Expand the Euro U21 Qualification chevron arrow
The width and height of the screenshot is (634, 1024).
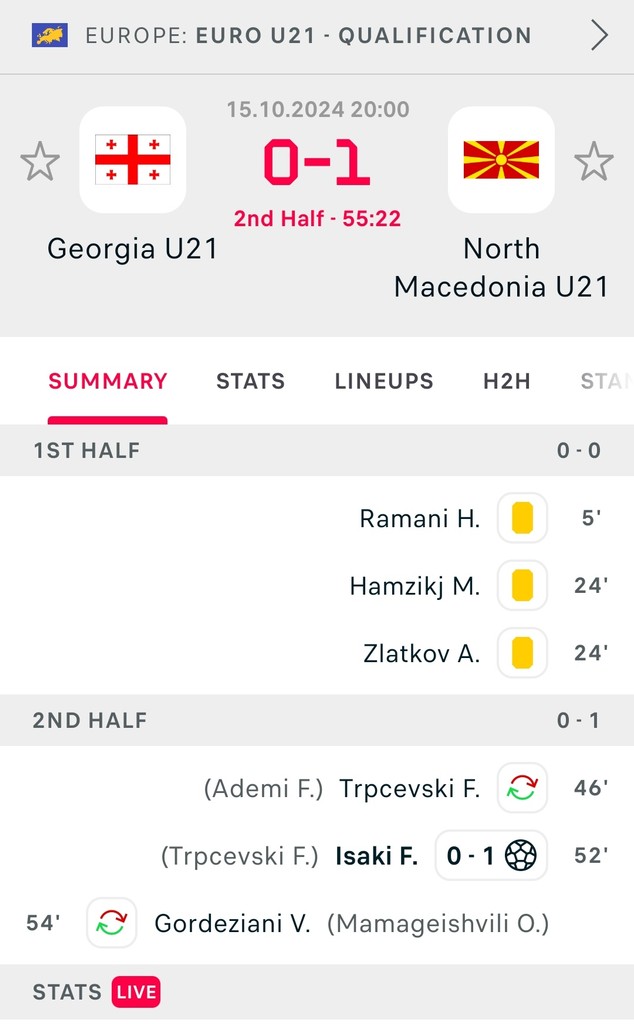[x=599, y=35]
